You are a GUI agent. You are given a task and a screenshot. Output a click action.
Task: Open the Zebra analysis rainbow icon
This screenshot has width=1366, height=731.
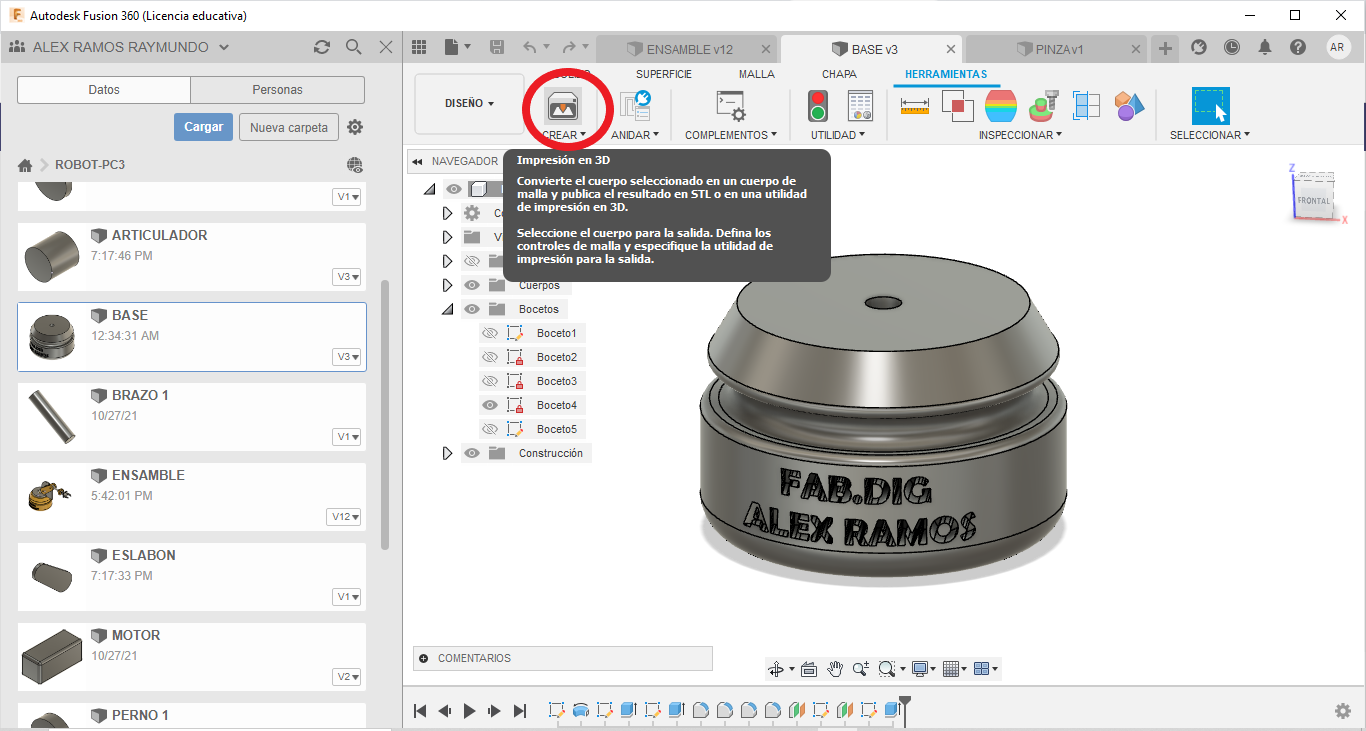pyautogui.click(x=1001, y=105)
